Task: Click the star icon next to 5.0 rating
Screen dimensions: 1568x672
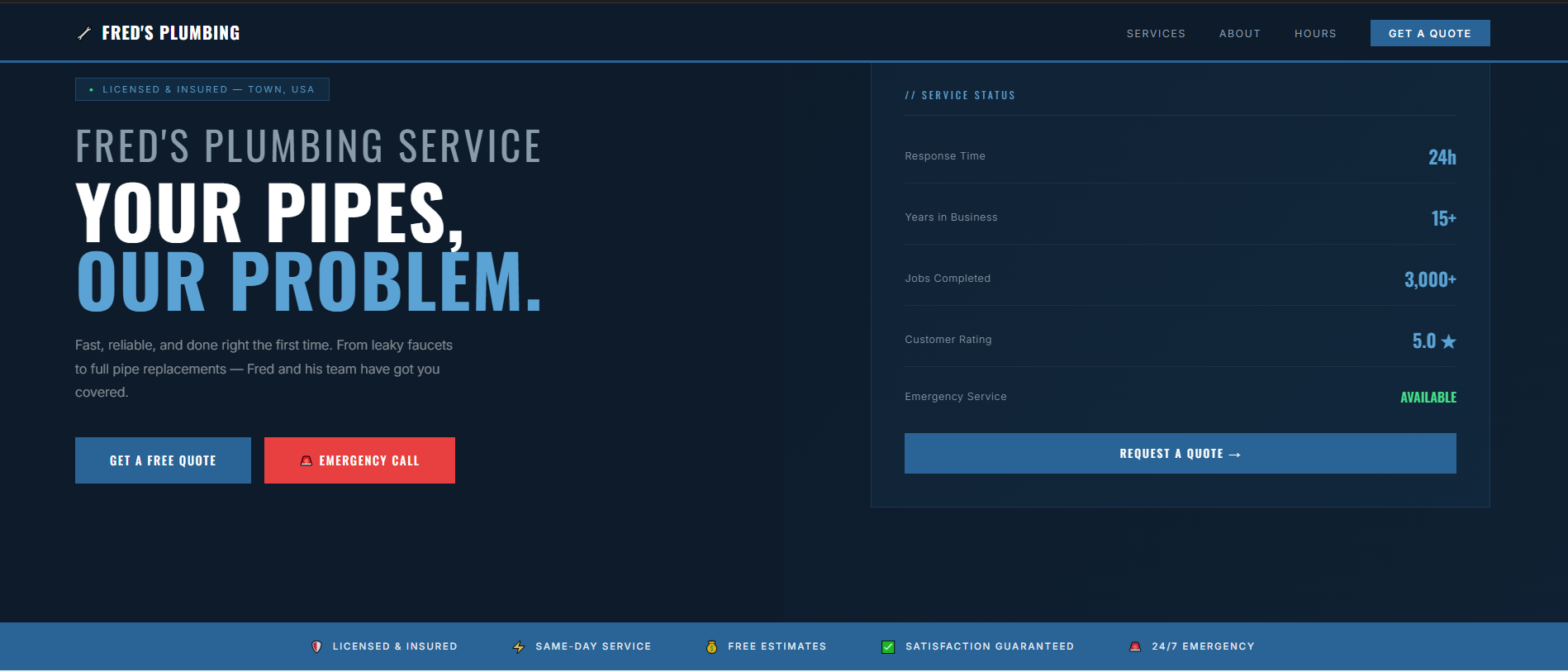Action: pos(1448,341)
